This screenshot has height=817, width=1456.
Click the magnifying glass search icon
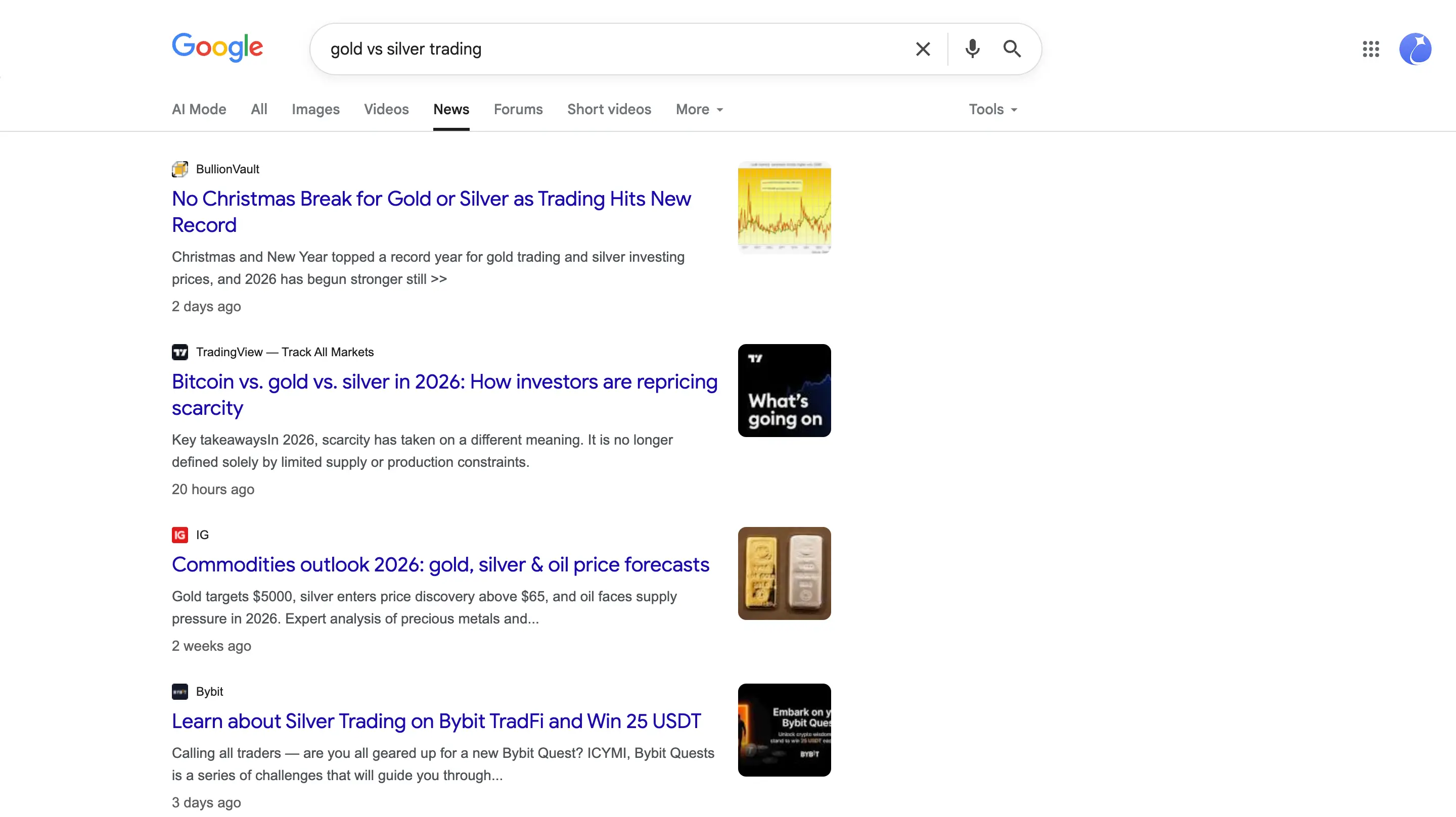1012,49
